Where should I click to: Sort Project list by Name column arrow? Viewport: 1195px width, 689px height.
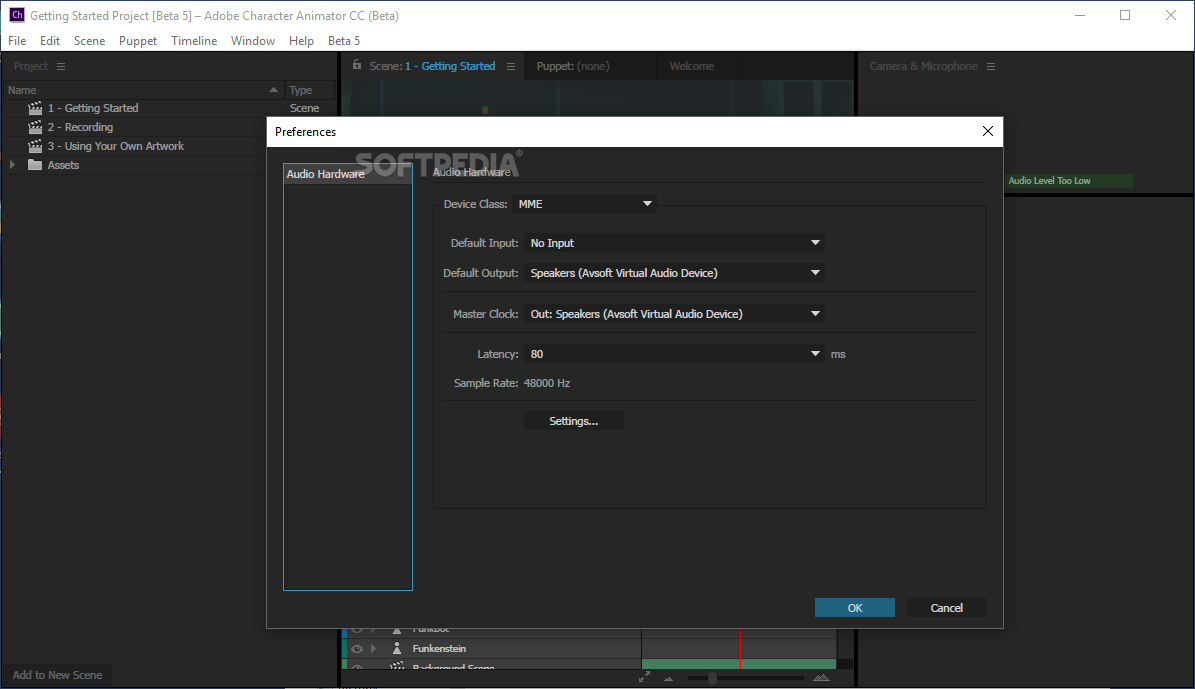click(x=274, y=90)
